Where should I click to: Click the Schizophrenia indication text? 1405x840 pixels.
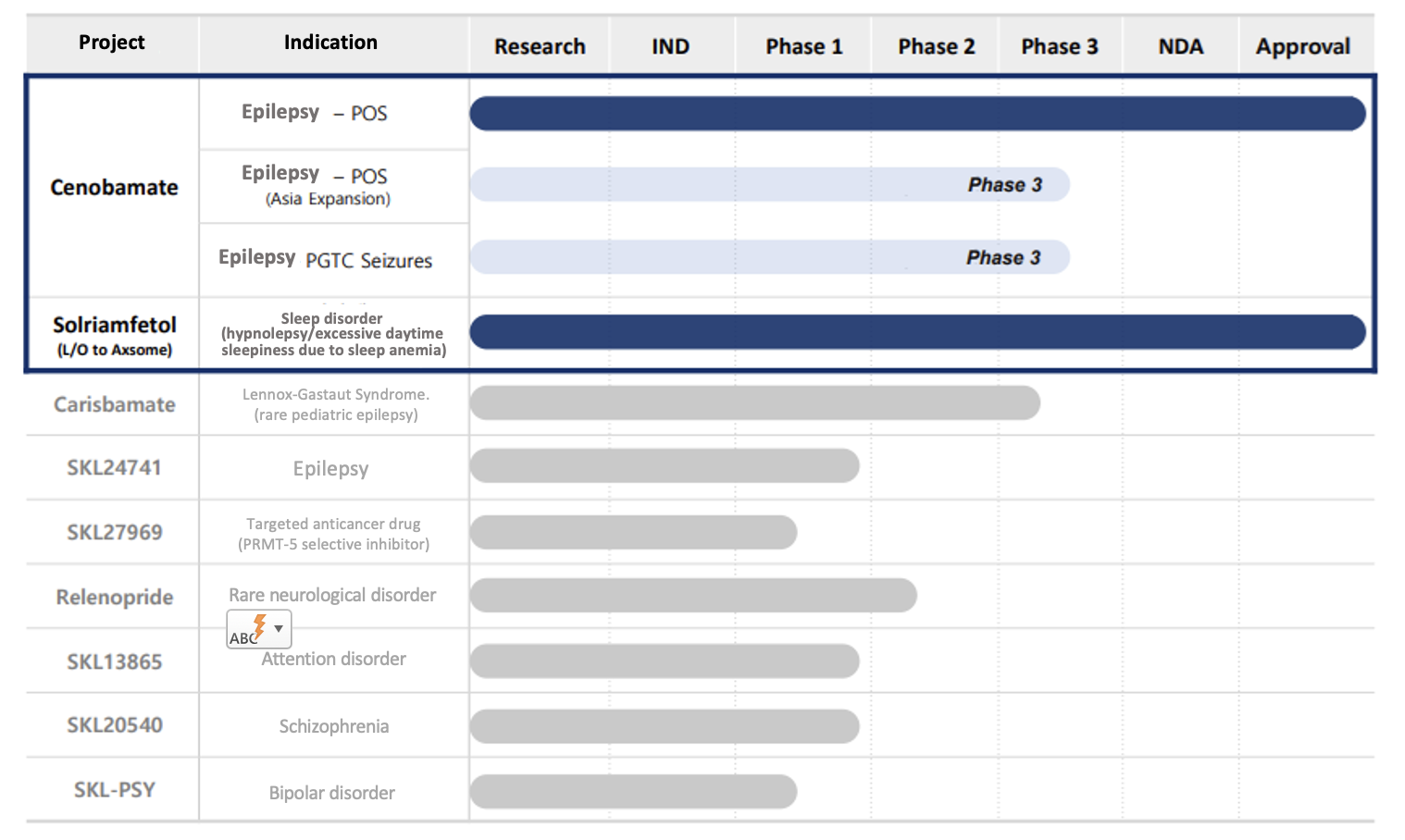point(333,727)
